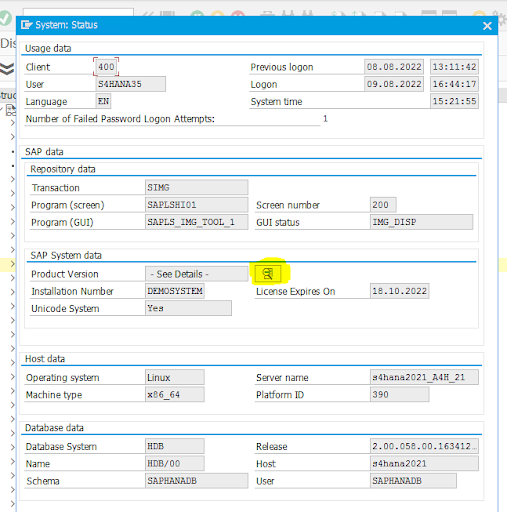Click the failed logon attempts value 1
507x512 pixels.
[x=325, y=119]
